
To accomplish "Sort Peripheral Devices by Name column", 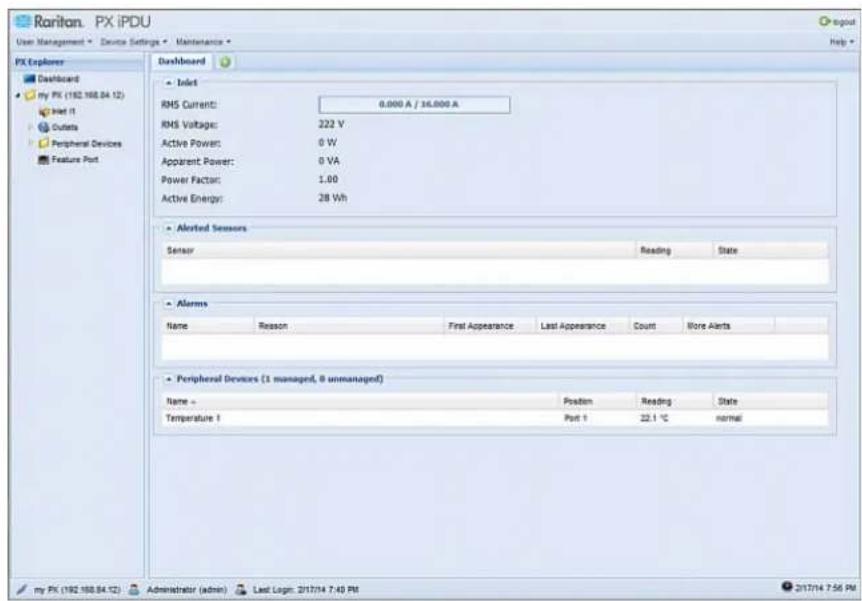I will click(360, 401).
